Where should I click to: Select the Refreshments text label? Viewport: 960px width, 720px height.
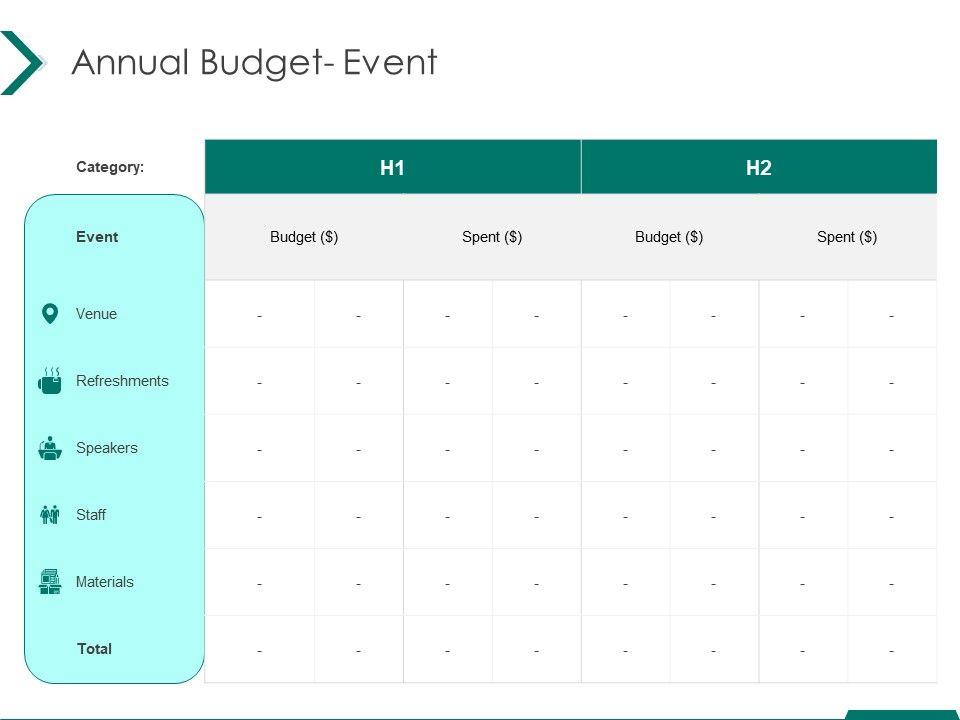pyautogui.click(x=122, y=381)
